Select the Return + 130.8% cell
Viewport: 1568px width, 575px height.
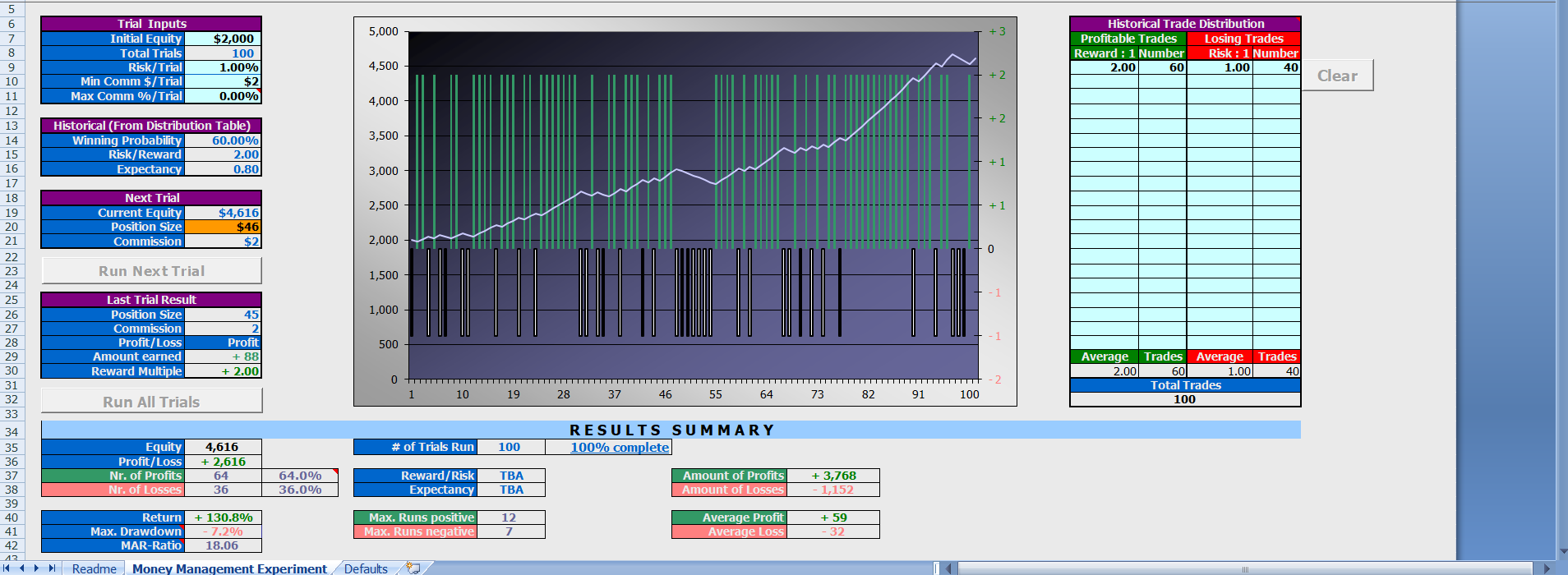click(223, 517)
